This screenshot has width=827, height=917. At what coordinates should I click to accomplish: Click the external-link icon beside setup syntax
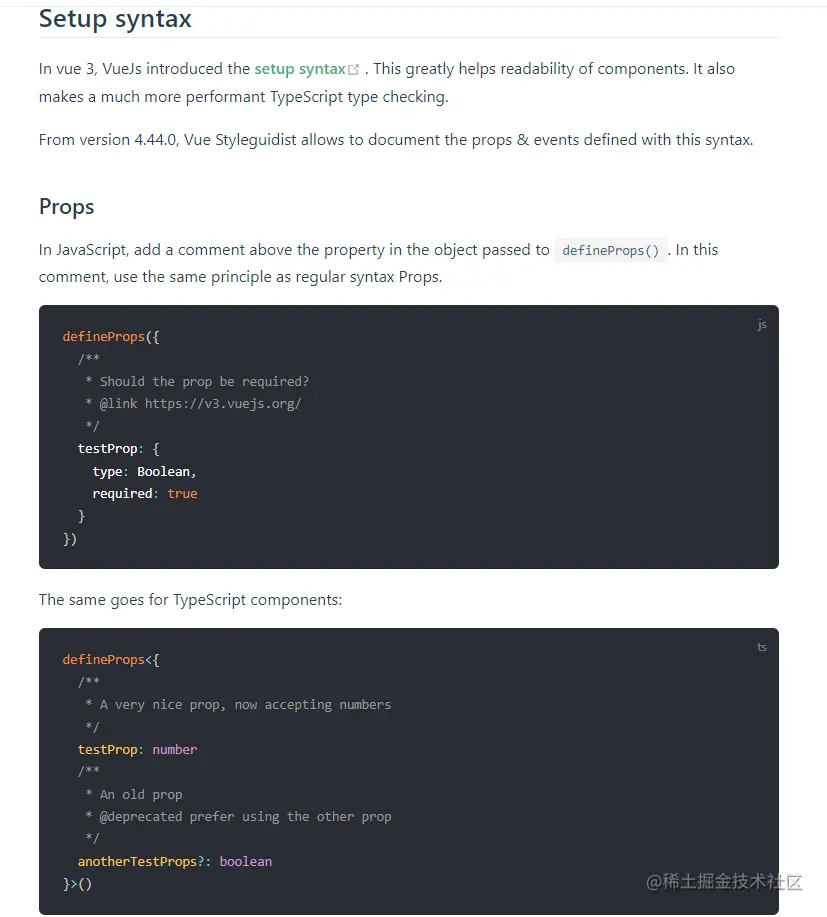coord(354,70)
